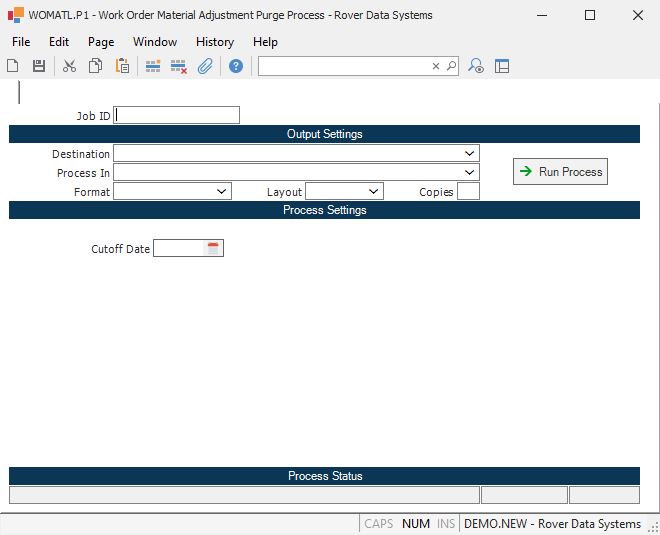Open Help via the question mark icon
Screen dimensions: 660x535
click(x=236, y=66)
